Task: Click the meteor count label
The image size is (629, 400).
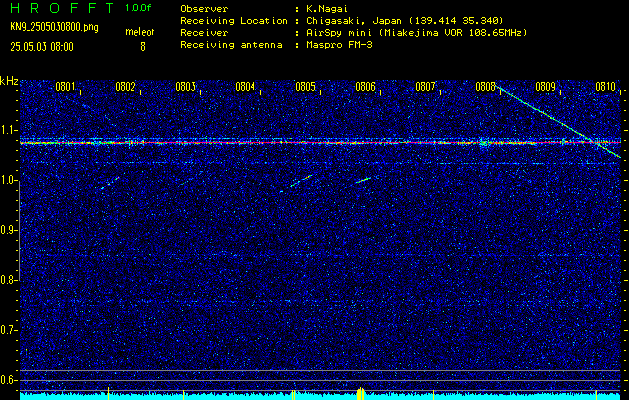Action: pyautogui.click(x=140, y=32)
